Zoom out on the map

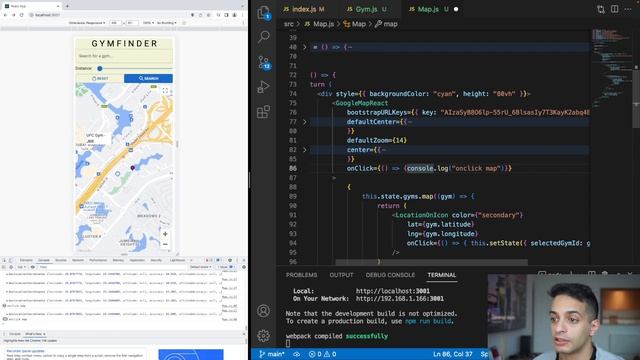tap(165, 244)
